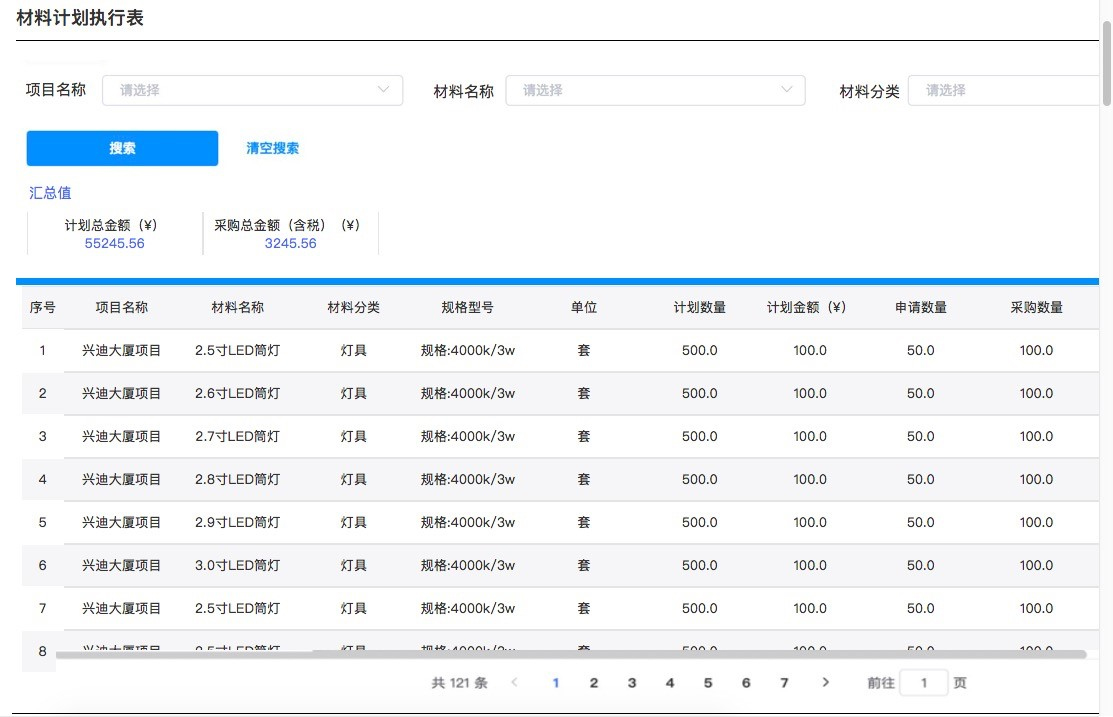Select the 2.7寸LED筒灯 cell
Screen dimensions: 1113x717
coord(238,437)
